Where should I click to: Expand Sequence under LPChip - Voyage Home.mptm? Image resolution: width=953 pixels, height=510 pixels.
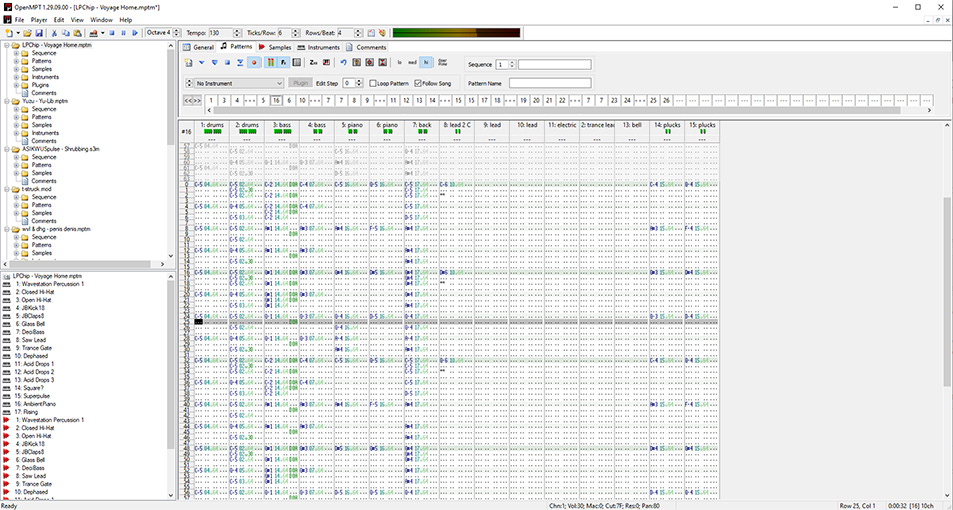(16, 53)
